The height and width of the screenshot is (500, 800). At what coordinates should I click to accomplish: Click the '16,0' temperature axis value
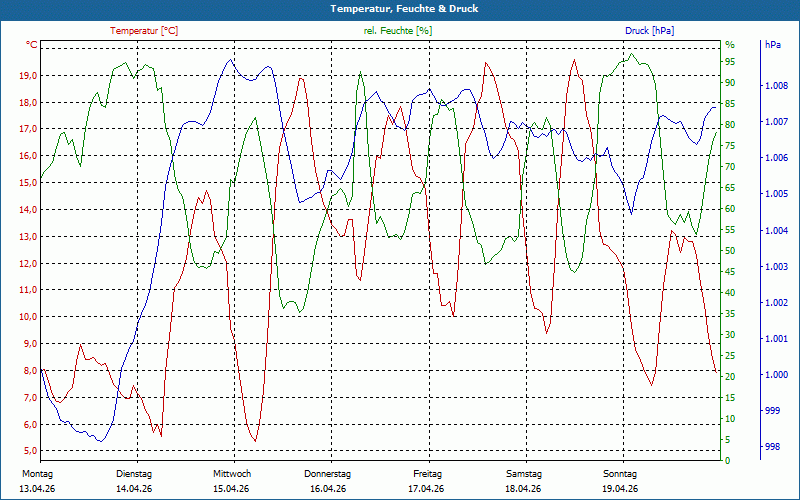(28, 156)
